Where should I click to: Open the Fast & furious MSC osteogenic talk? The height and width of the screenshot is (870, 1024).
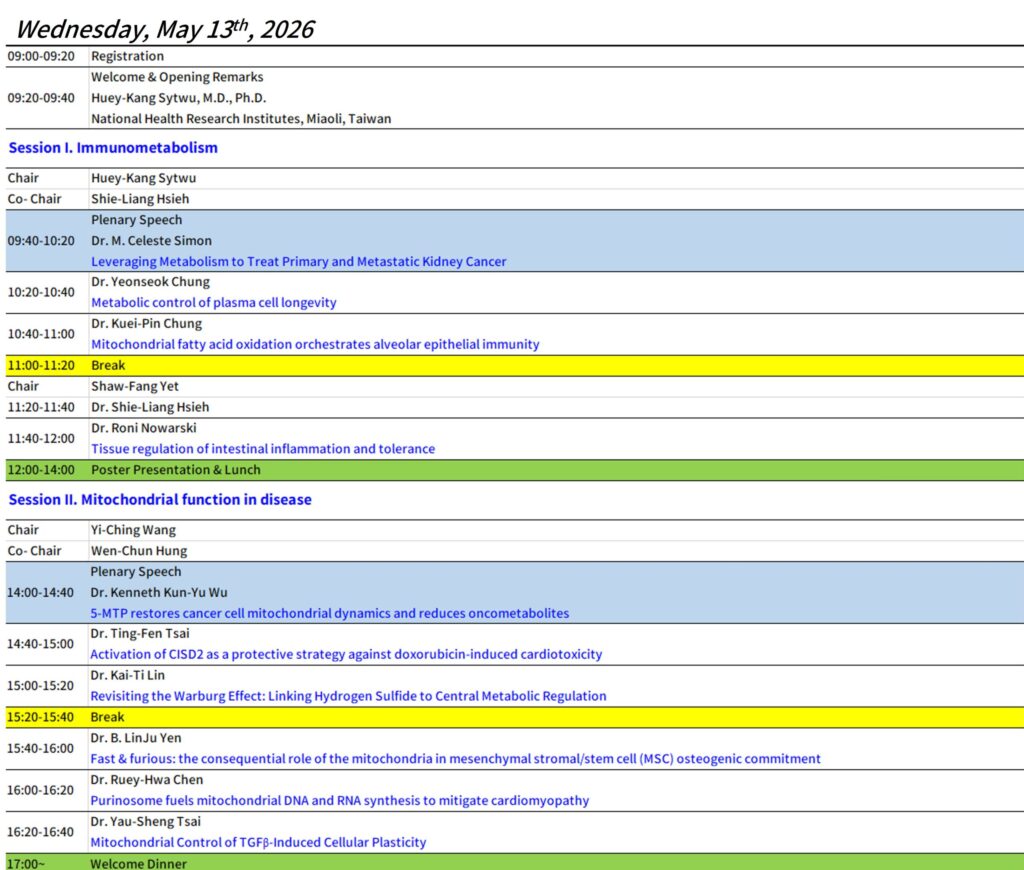455,759
